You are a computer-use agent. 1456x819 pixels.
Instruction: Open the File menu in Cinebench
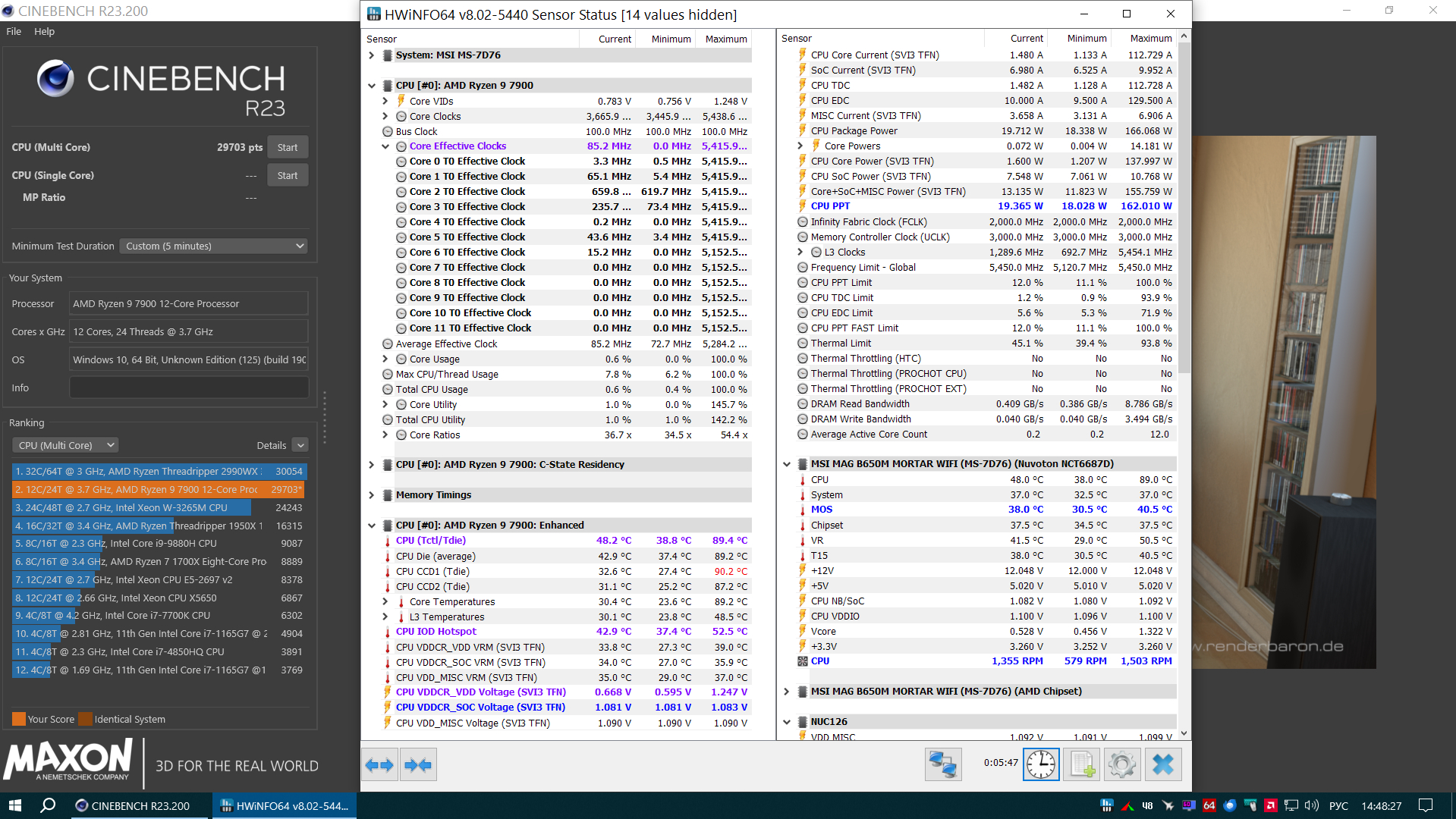[14, 31]
